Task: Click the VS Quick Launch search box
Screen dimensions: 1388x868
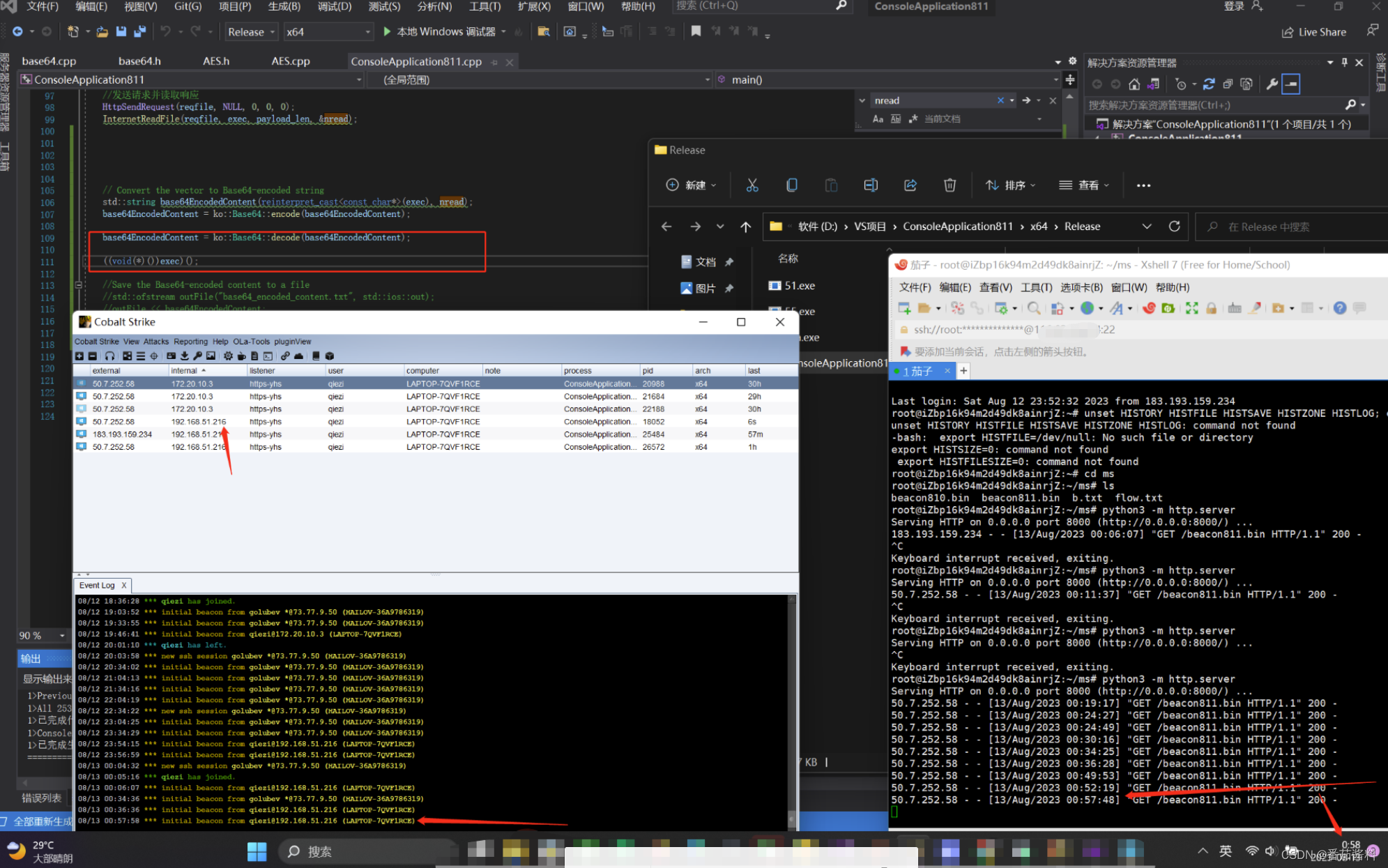Action: (x=761, y=6)
